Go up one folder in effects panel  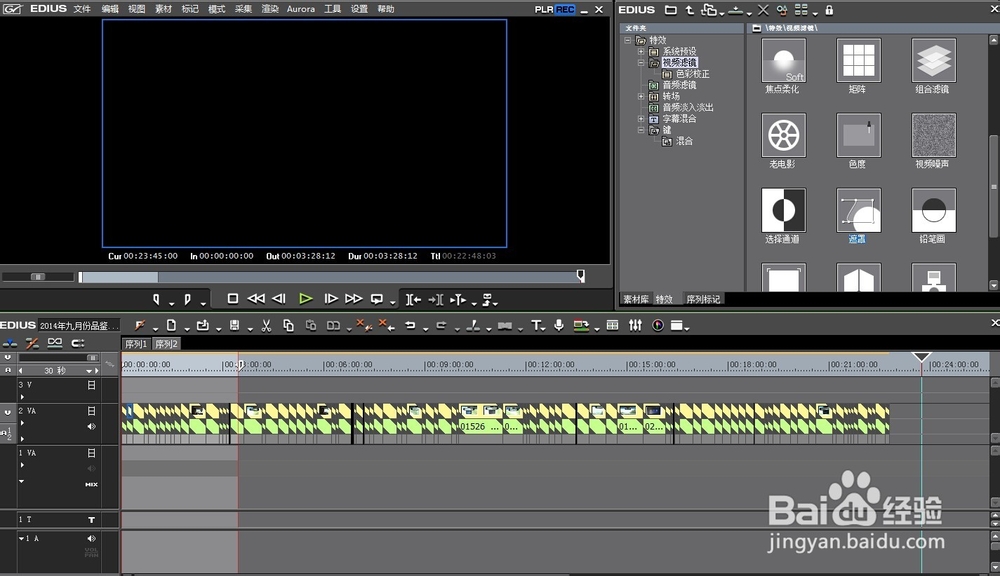pos(689,10)
